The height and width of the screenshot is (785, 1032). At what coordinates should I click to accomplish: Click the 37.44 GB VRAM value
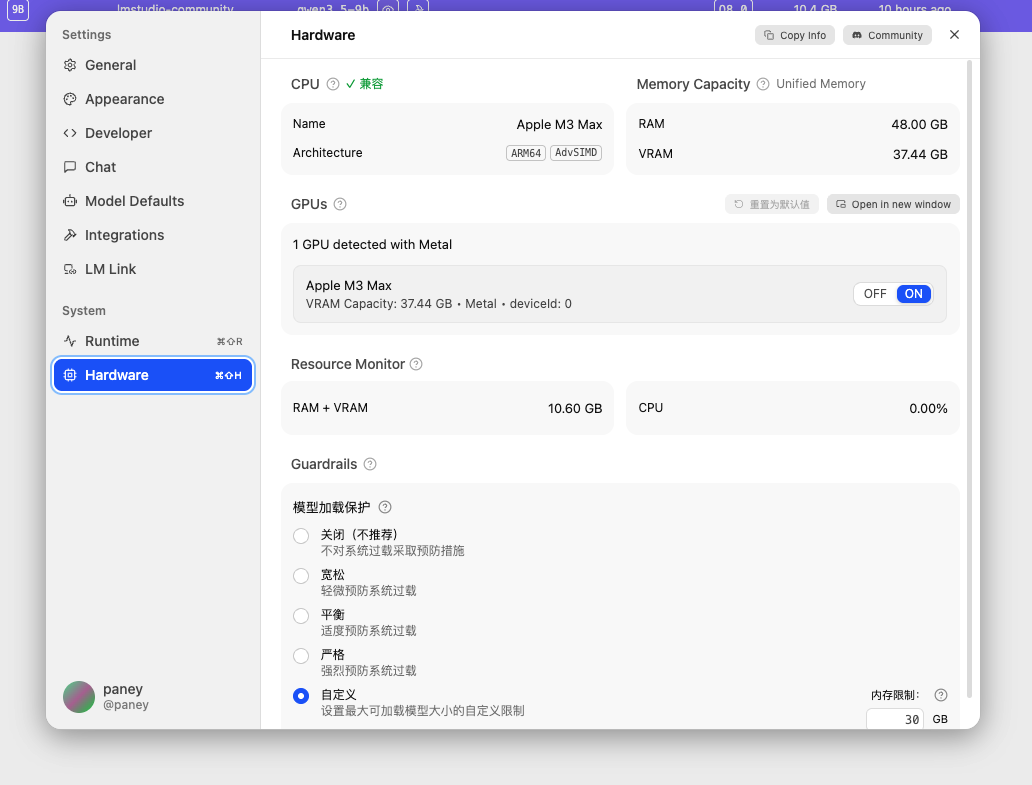tap(920, 155)
